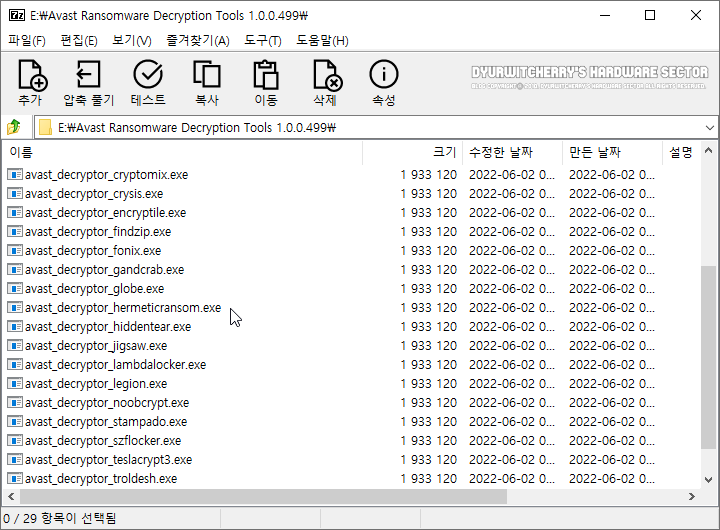Select file name avast_decryptor_gandcrab.exe
Image resolution: width=720 pixels, height=530 pixels.
[104, 270]
